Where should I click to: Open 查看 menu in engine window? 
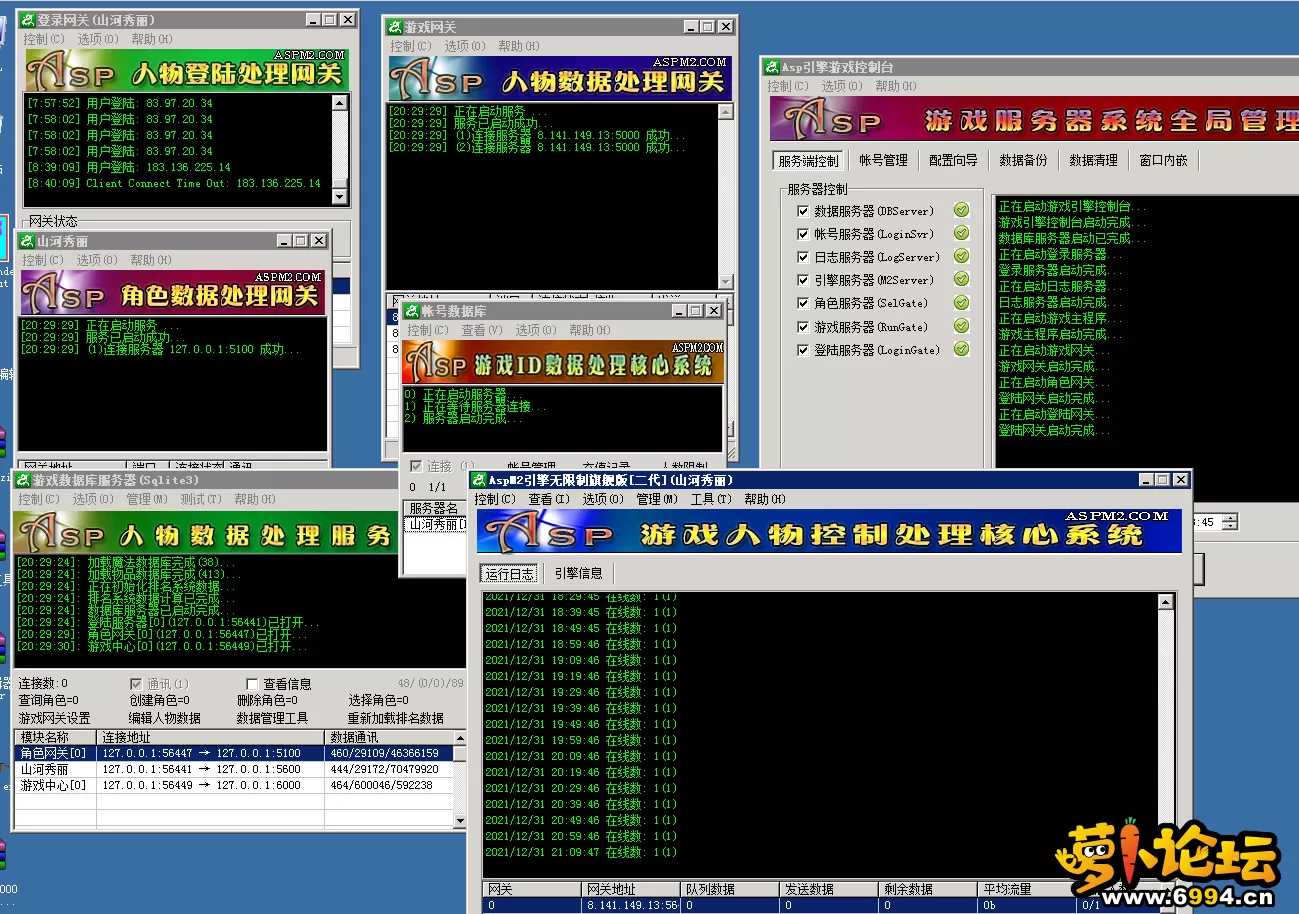click(x=548, y=499)
